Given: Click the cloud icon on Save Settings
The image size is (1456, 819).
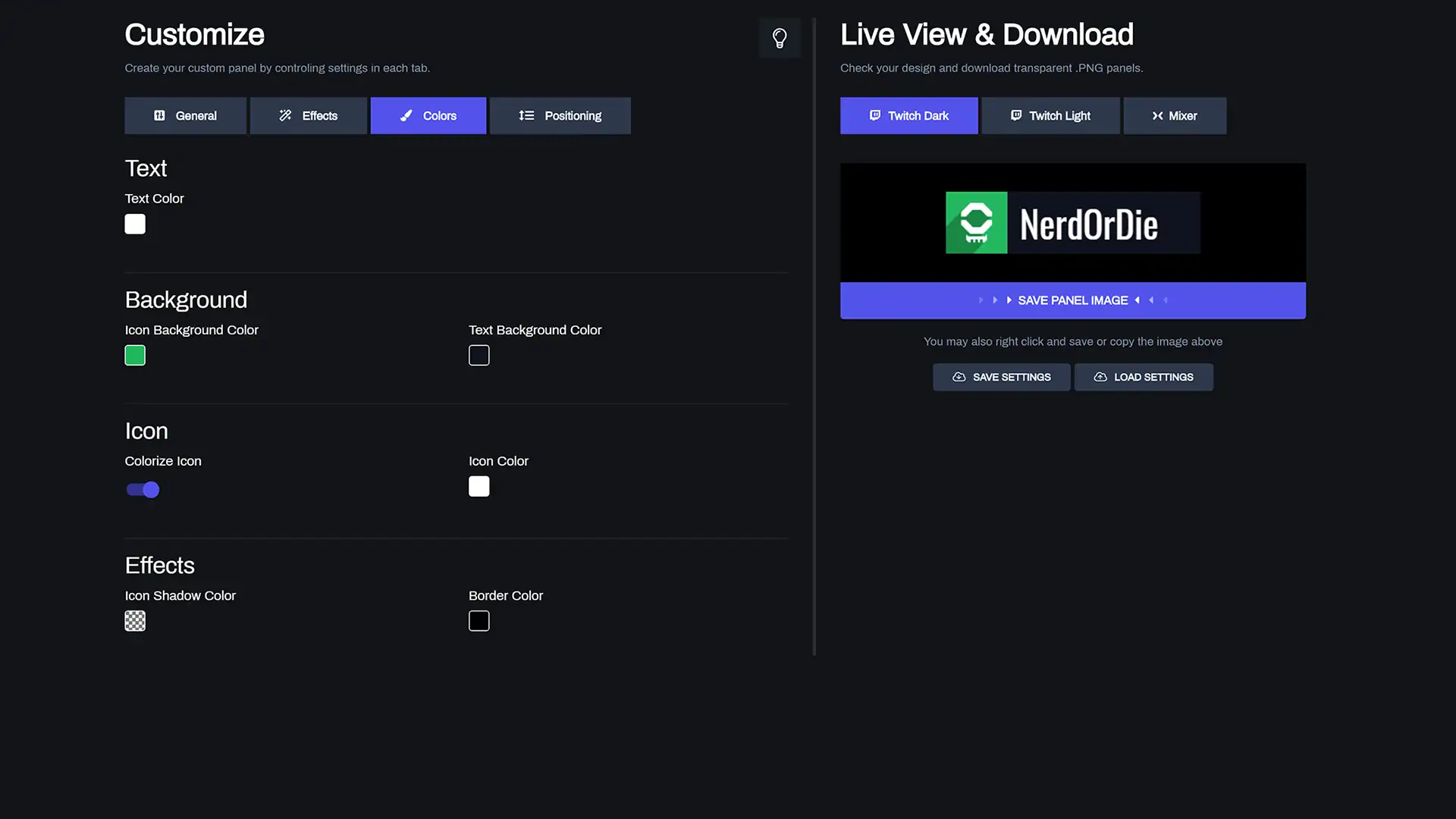Looking at the screenshot, I should (959, 377).
